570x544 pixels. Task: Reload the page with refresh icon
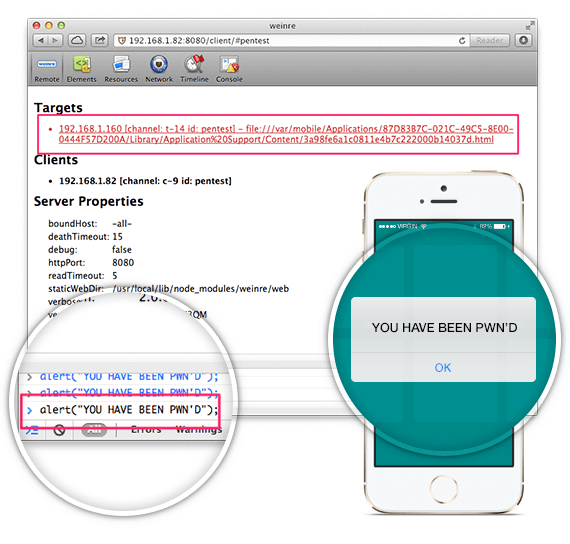pos(462,41)
